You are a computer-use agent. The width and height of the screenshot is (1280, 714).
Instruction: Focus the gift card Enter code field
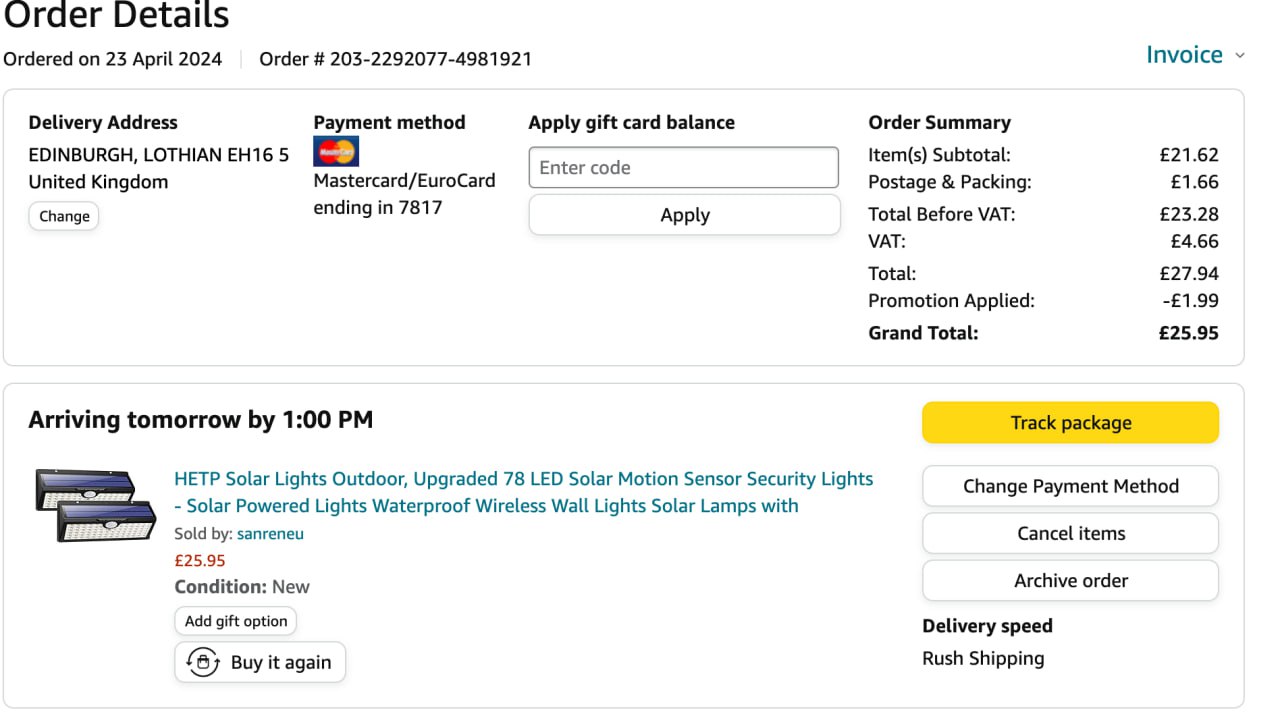coord(683,167)
